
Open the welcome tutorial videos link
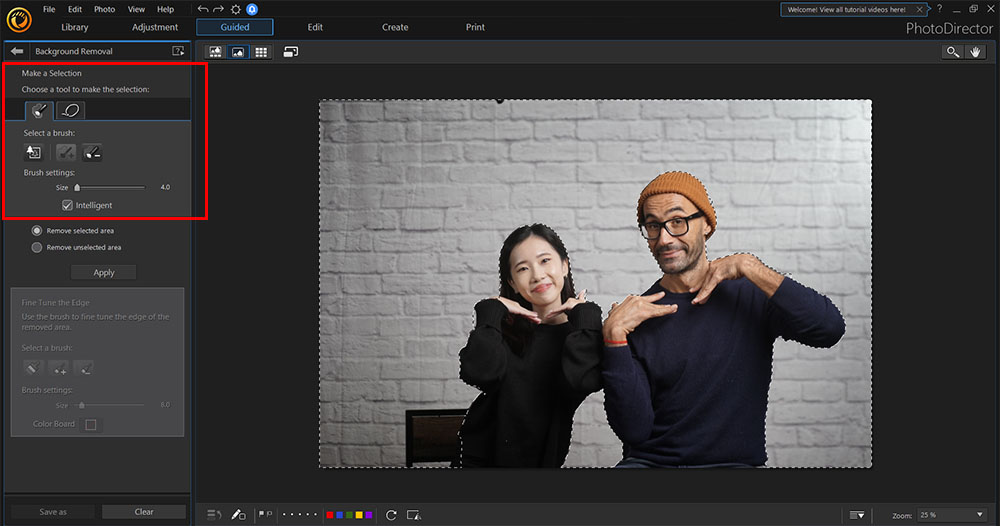pos(846,10)
